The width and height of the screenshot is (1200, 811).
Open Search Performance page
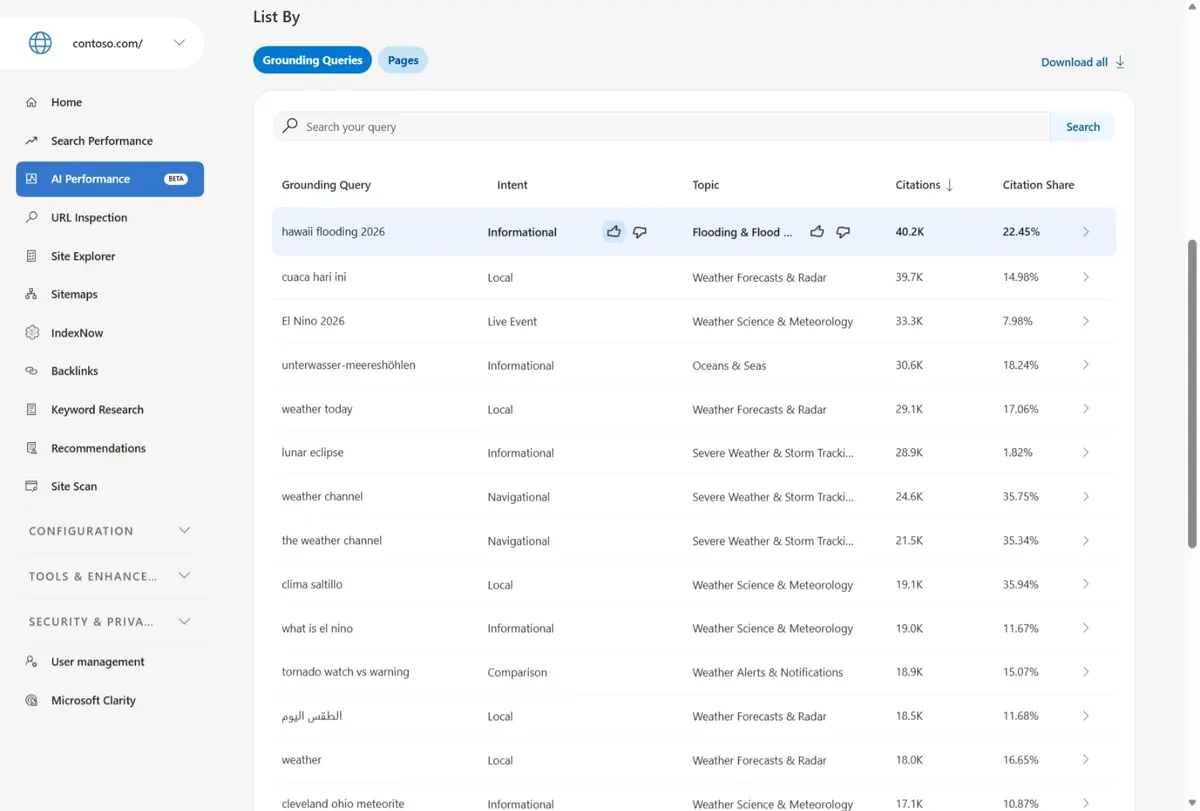click(x=102, y=141)
